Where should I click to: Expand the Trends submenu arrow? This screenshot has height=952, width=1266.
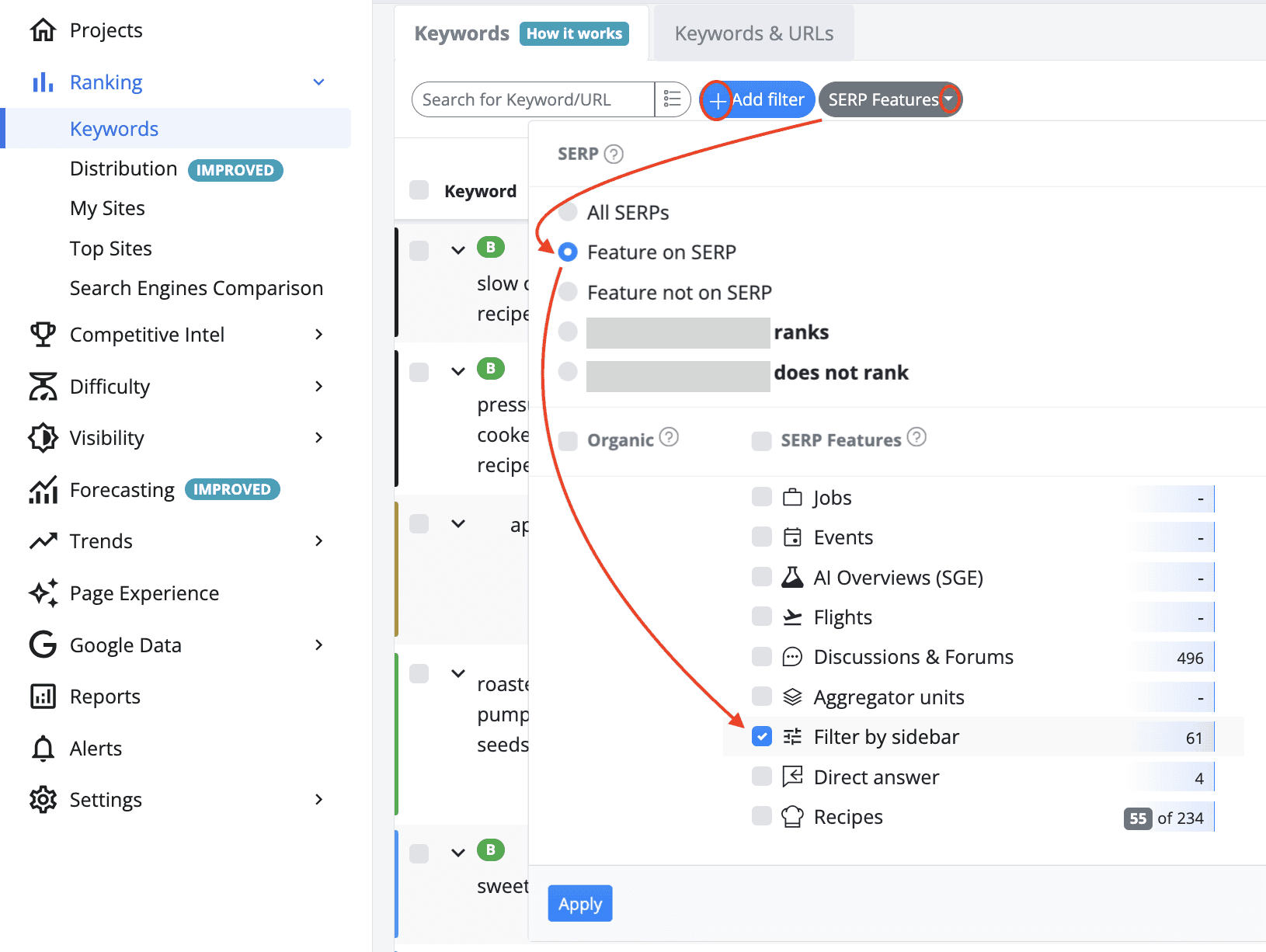tap(318, 541)
